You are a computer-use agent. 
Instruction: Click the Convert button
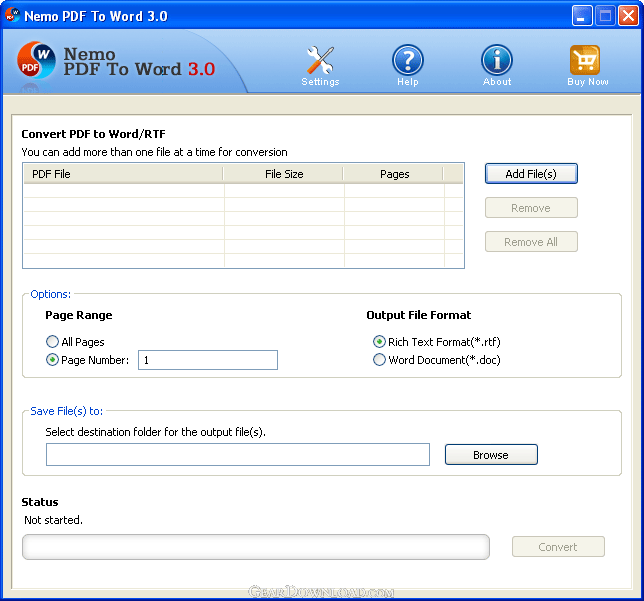pyautogui.click(x=558, y=547)
